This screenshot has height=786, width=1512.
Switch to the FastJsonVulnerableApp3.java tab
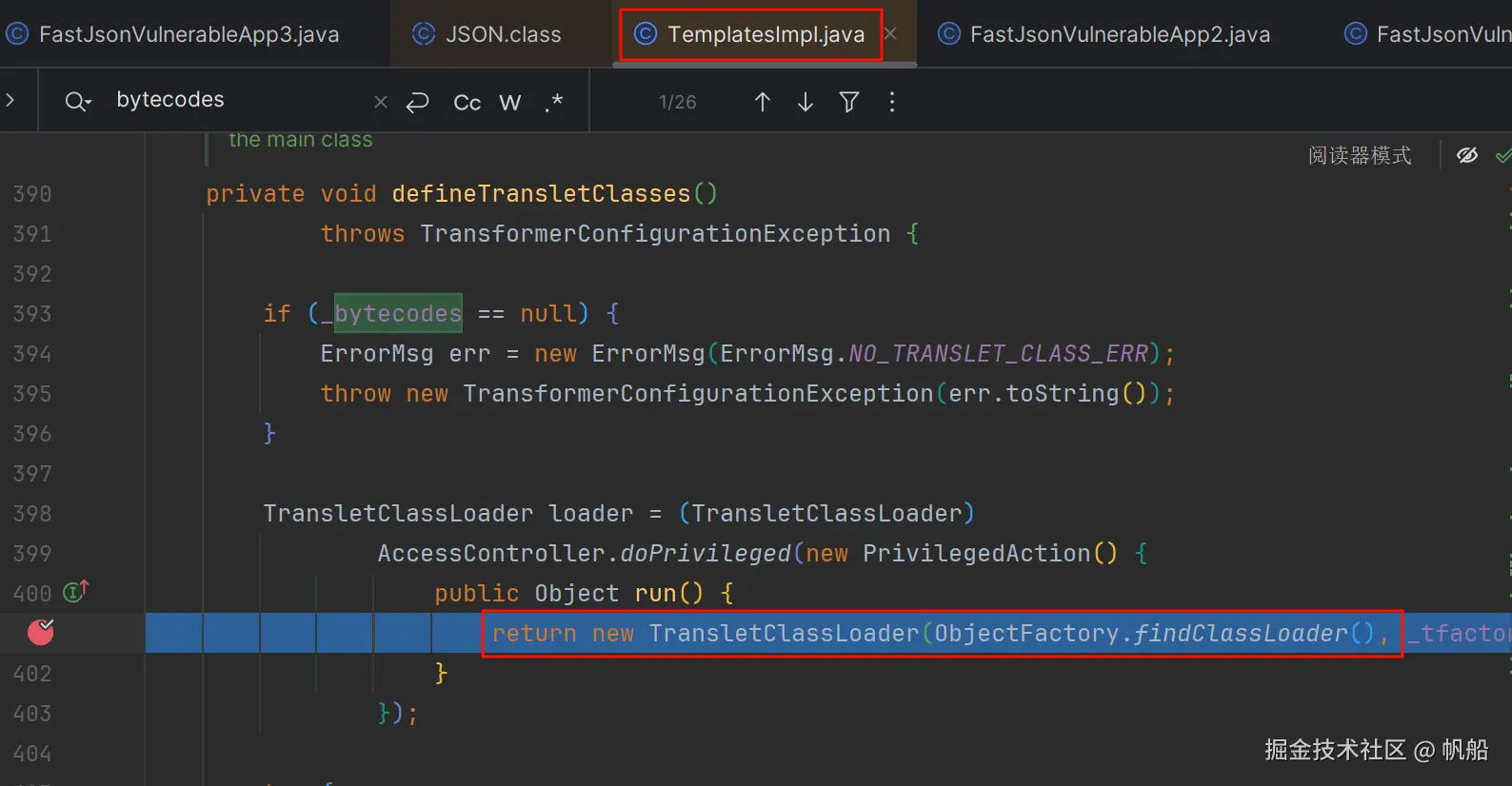pyautogui.click(x=173, y=34)
